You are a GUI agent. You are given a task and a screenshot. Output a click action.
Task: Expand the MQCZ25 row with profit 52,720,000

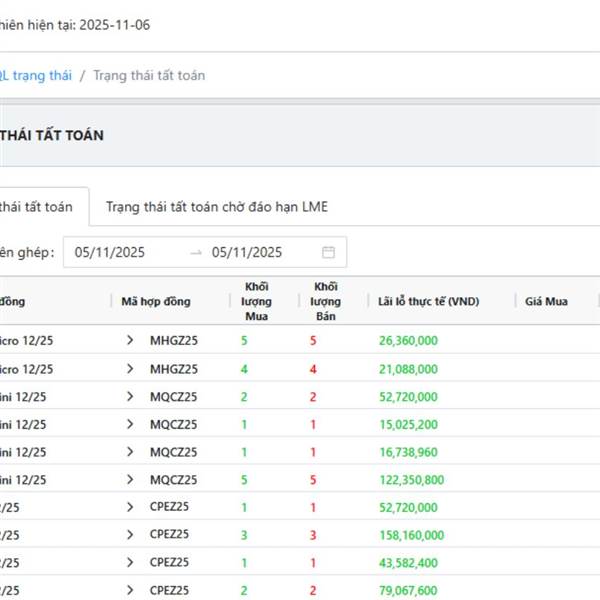coord(130,397)
